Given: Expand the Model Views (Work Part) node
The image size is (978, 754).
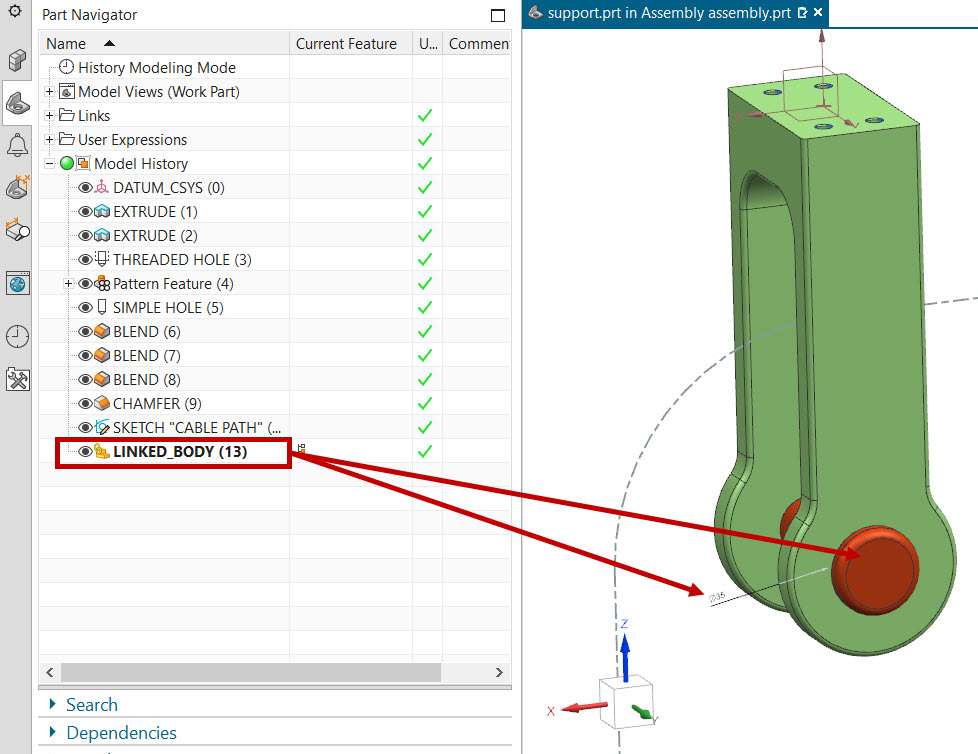Looking at the screenshot, I should [x=50, y=92].
